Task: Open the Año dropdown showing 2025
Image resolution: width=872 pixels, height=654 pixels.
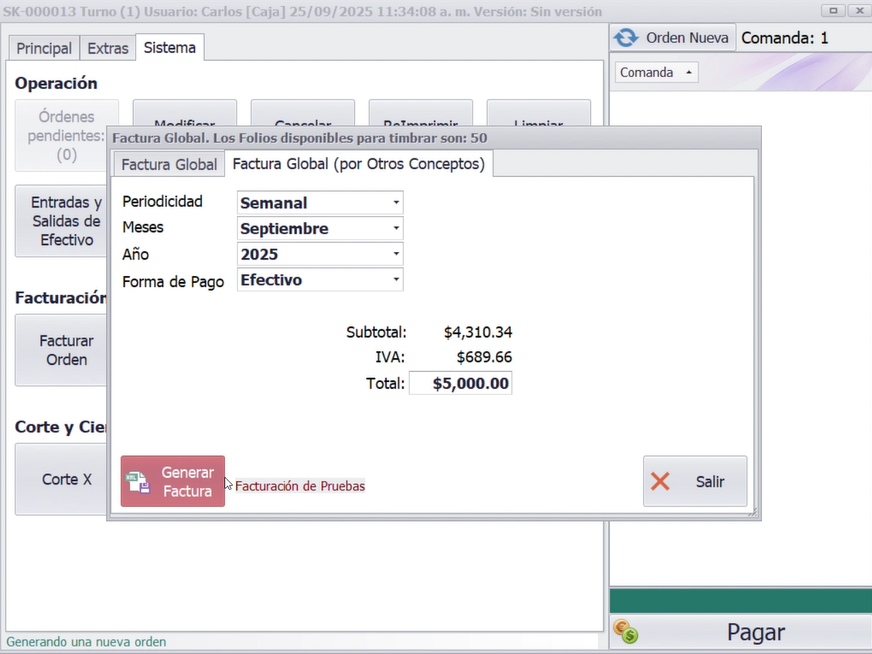Action: (396, 255)
